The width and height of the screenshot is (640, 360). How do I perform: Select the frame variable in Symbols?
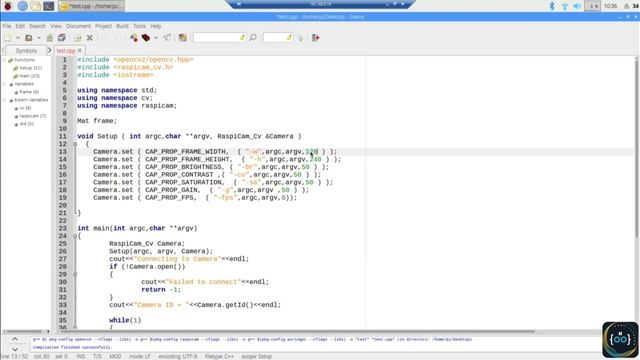(x=29, y=92)
